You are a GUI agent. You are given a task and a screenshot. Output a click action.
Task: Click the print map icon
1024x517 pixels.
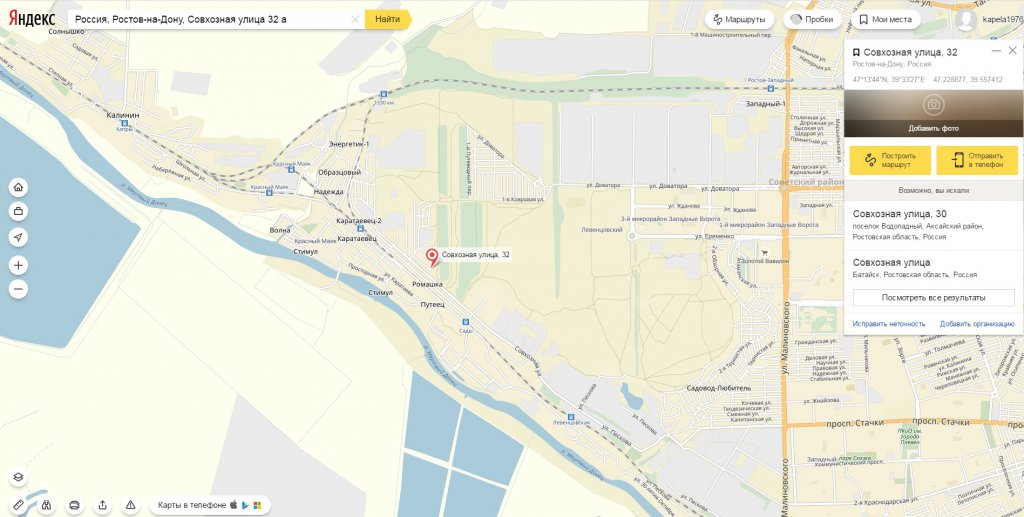point(74,505)
